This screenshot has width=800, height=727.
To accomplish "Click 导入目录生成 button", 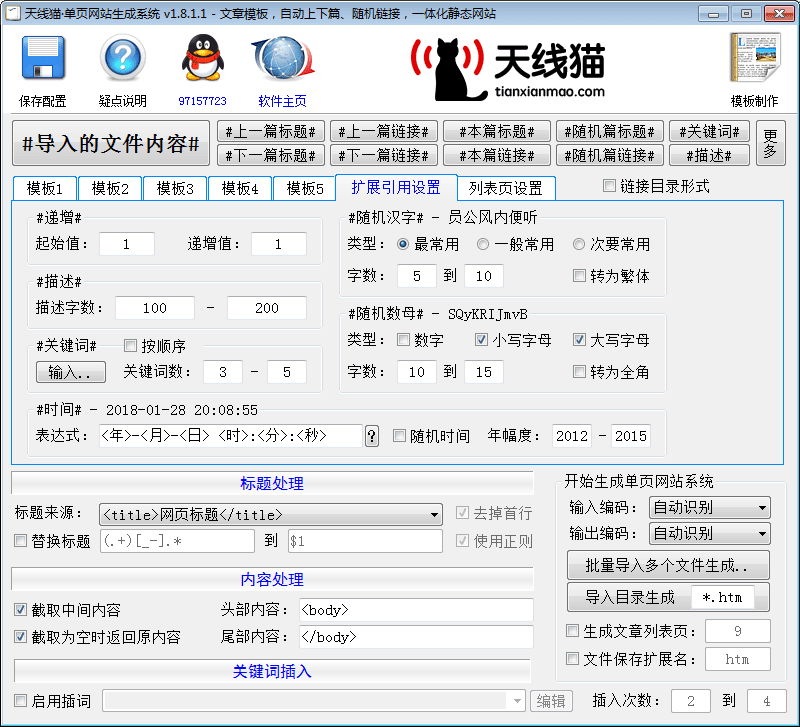I will click(x=630, y=597).
